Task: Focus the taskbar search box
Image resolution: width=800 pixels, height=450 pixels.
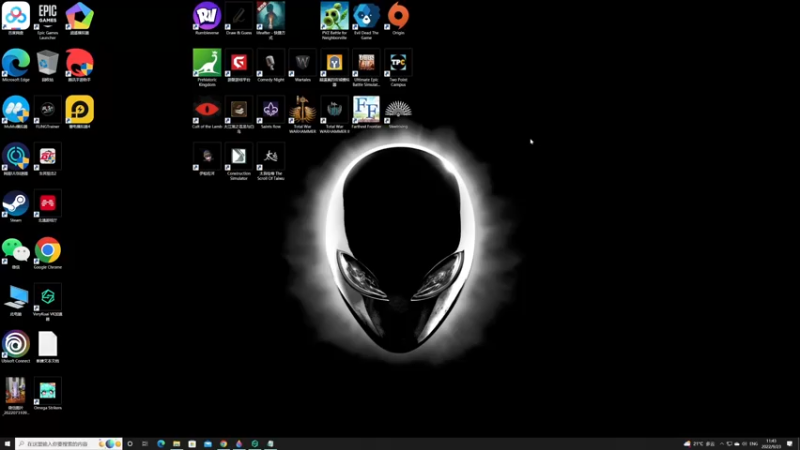Action: pyautogui.click(x=69, y=444)
